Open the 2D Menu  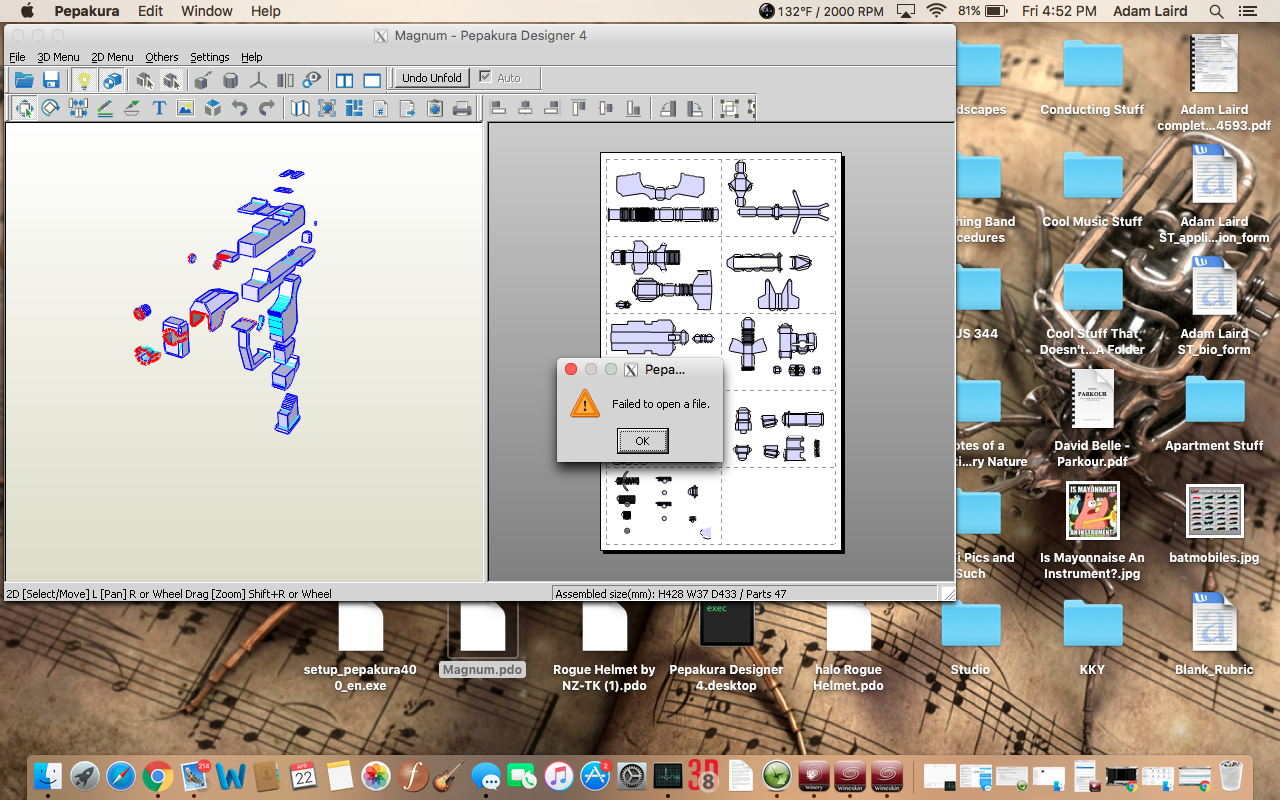[112, 57]
